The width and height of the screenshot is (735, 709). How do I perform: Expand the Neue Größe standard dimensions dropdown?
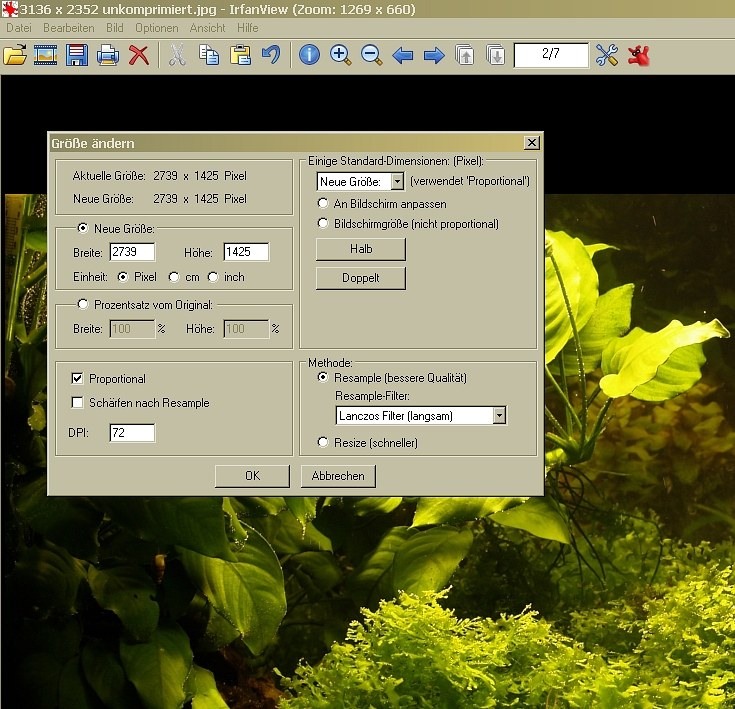pyautogui.click(x=397, y=182)
